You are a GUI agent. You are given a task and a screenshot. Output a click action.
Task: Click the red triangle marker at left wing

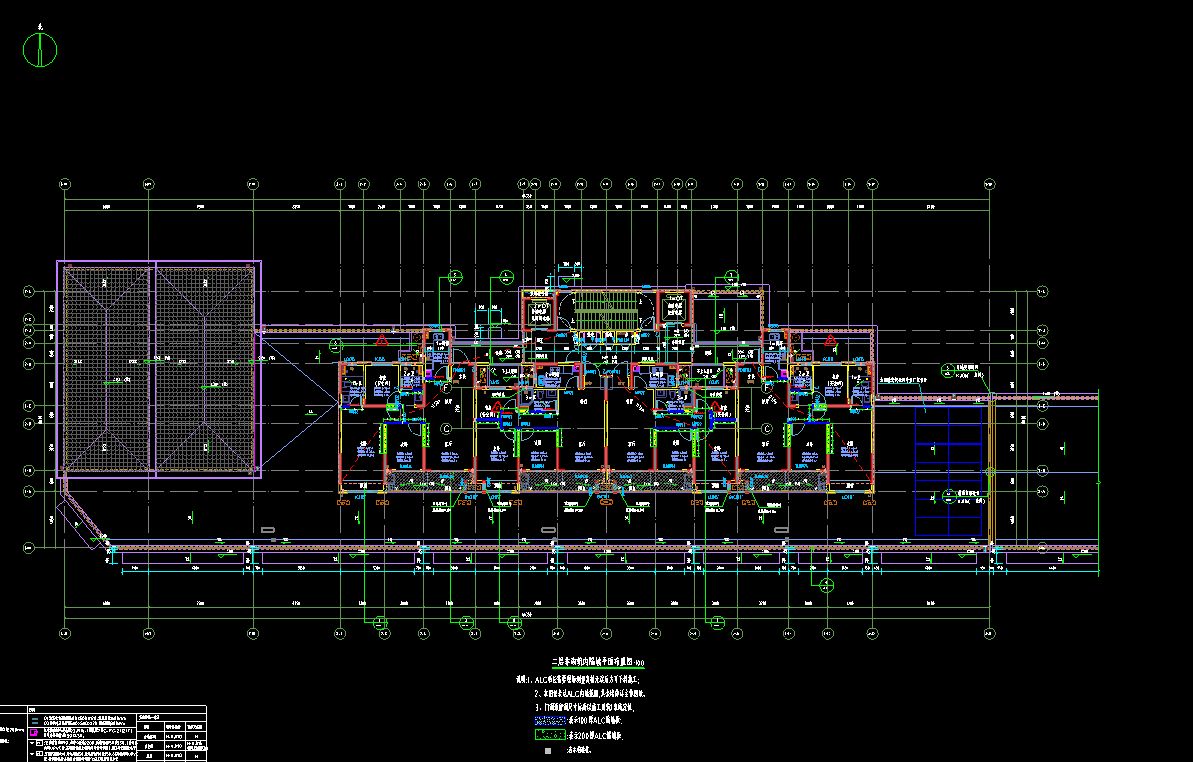tap(381, 341)
